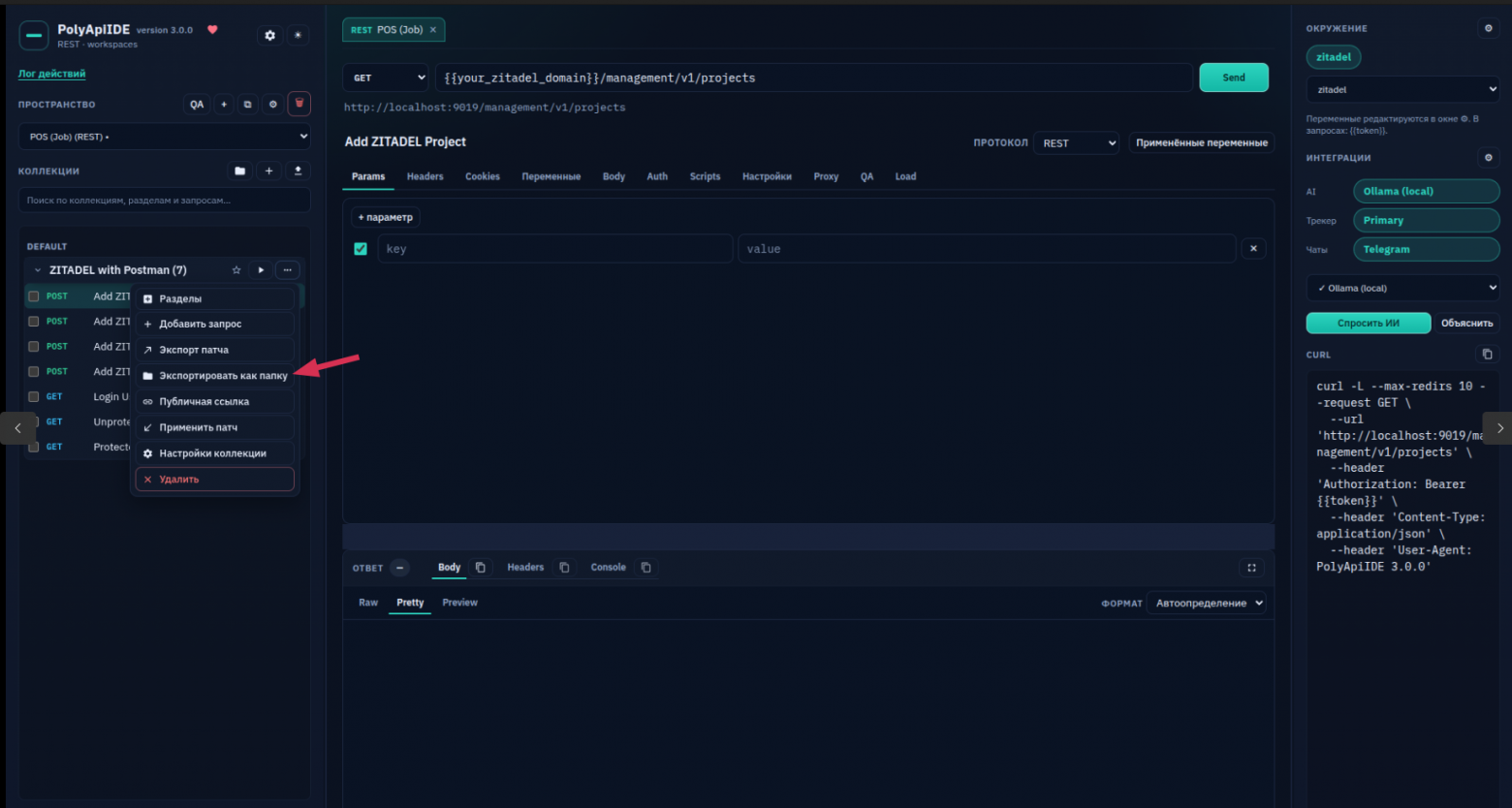Check the GET Login request checkbox
This screenshot has width=1512, height=808.
(x=34, y=397)
